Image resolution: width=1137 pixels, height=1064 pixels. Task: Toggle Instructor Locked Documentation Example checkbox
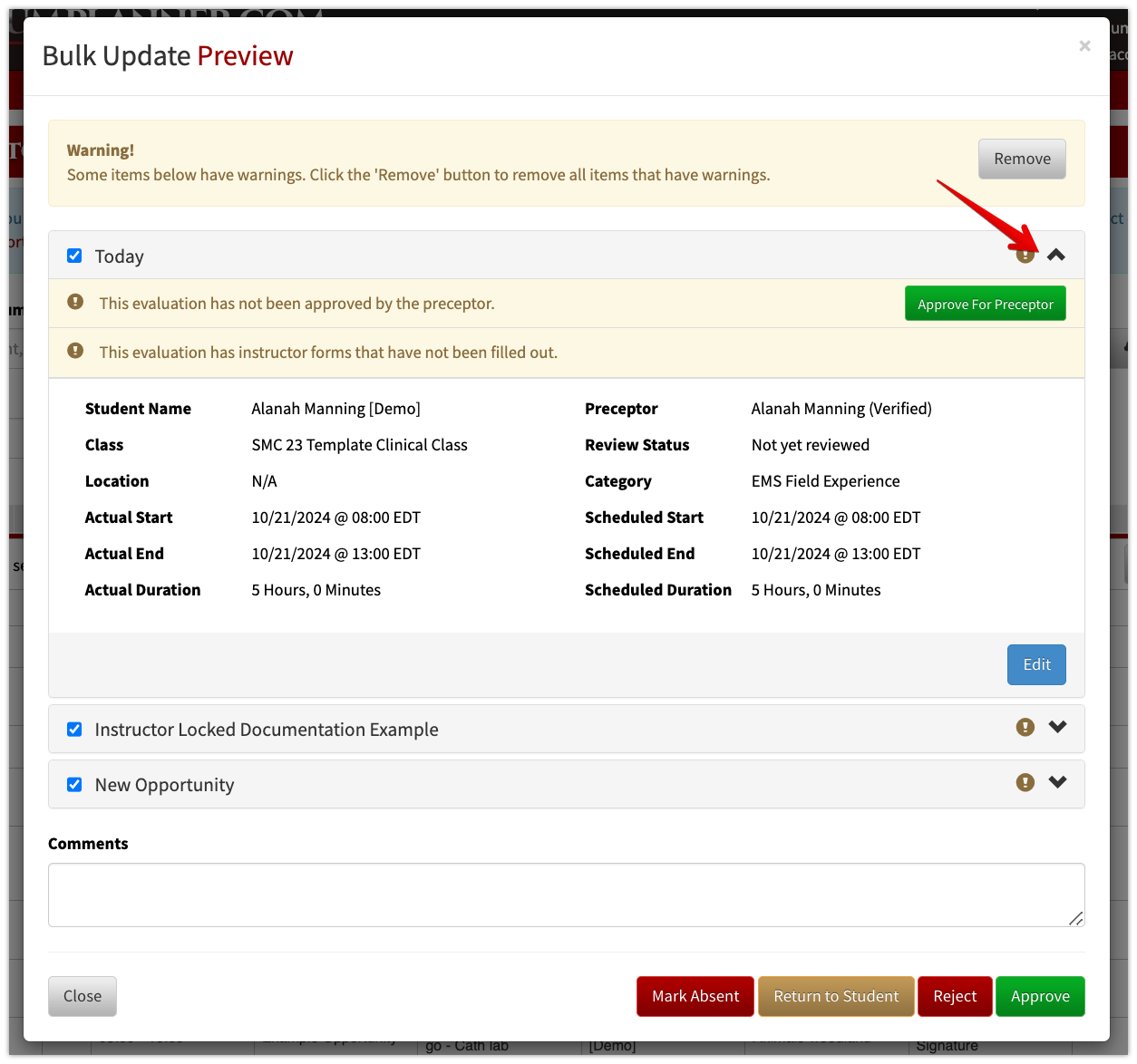tap(74, 729)
